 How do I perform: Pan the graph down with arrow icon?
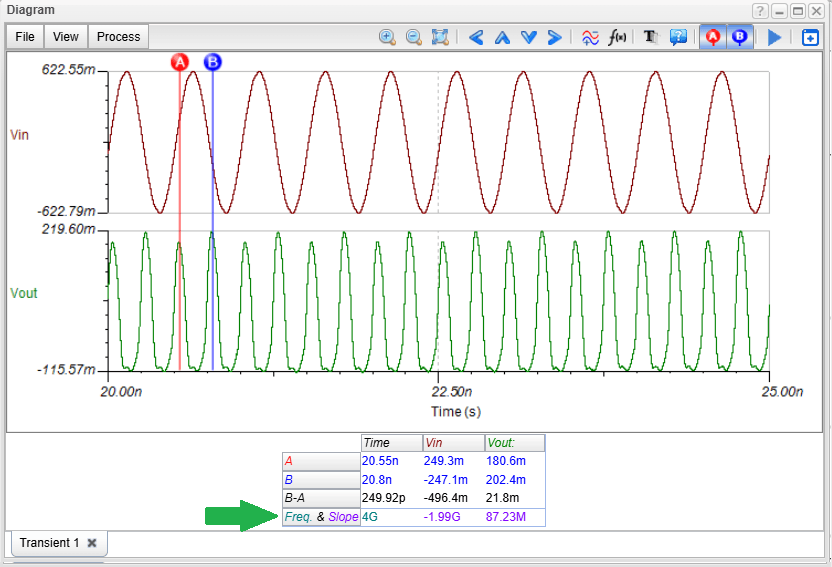(528, 37)
